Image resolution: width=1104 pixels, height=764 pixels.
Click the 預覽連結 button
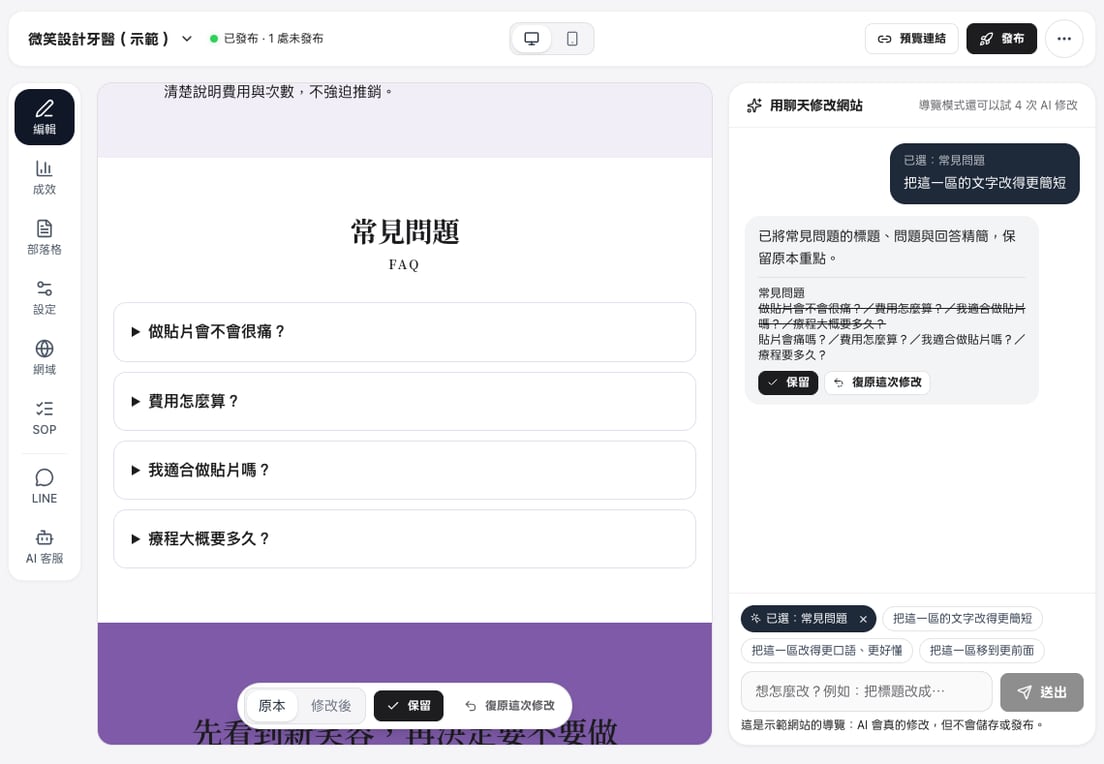pyautogui.click(x=911, y=39)
